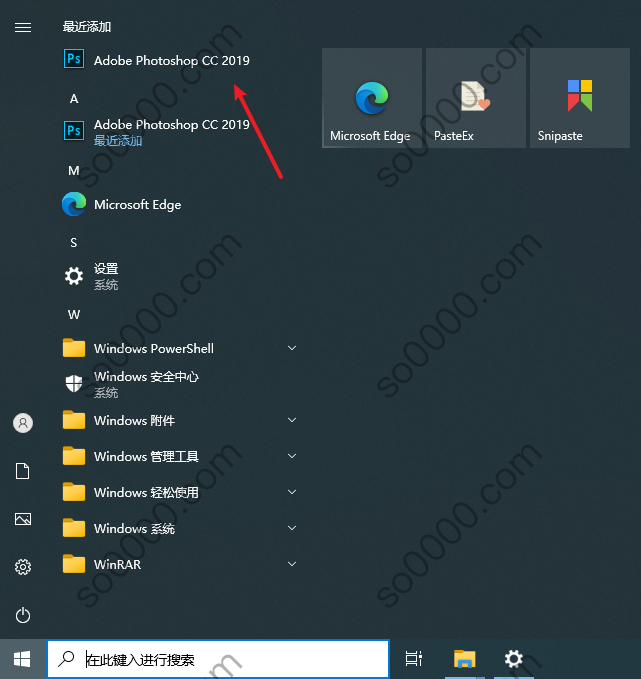641x679 pixels.
Task: Click the Snipaste pinned tile
Action: click(x=580, y=98)
